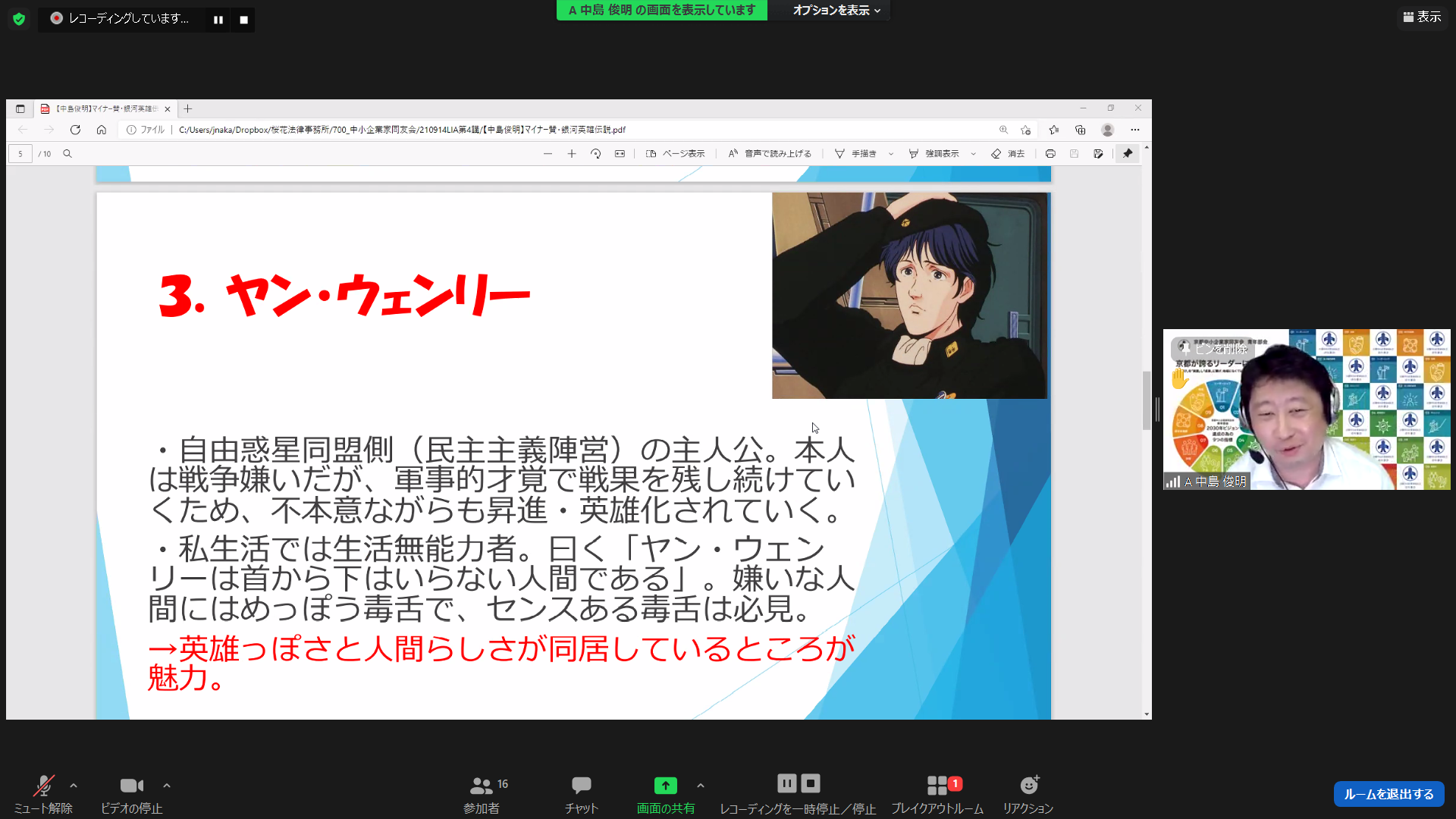The height and width of the screenshot is (819, 1456).
Task: Click ルームを退出する leave room button
Action: (x=1389, y=794)
